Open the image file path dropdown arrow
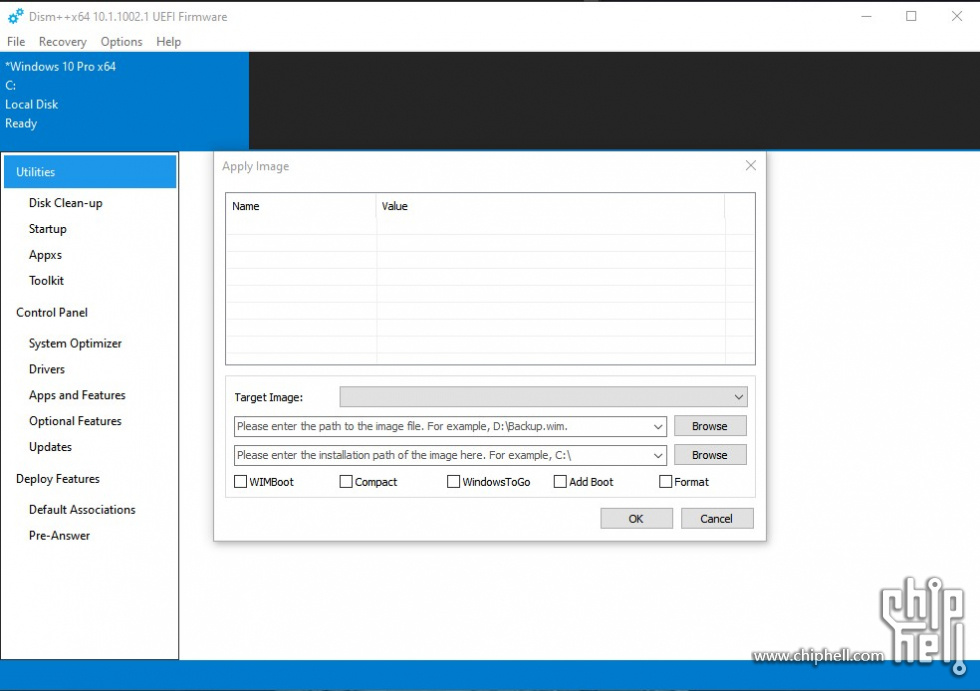980x691 pixels. 658,427
